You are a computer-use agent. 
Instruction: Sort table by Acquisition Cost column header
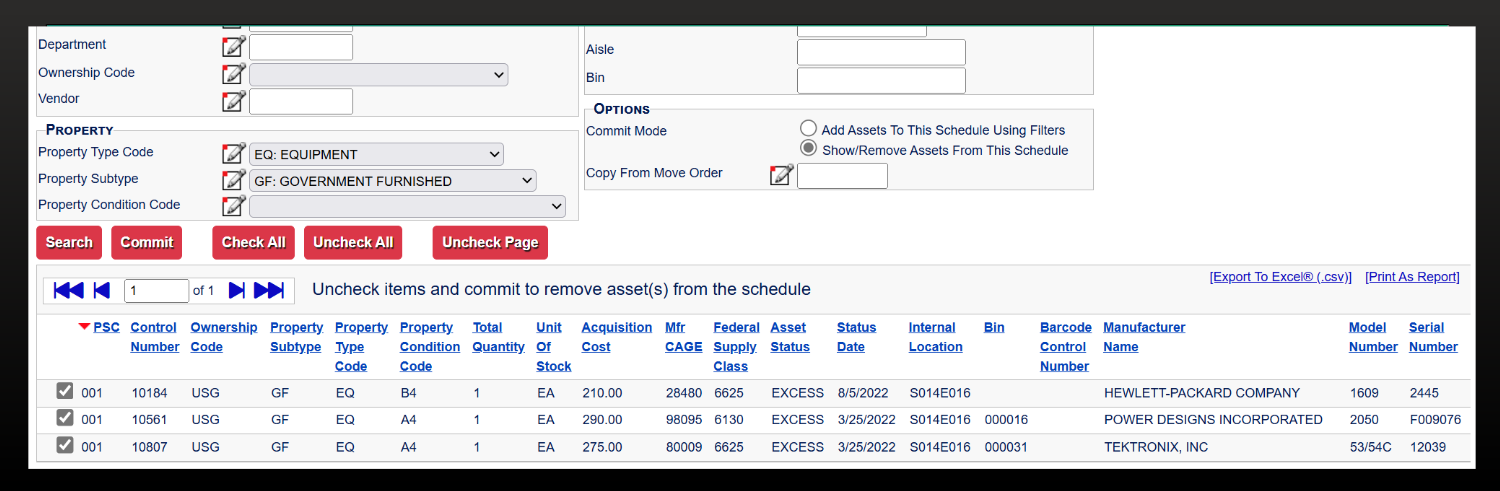point(616,337)
